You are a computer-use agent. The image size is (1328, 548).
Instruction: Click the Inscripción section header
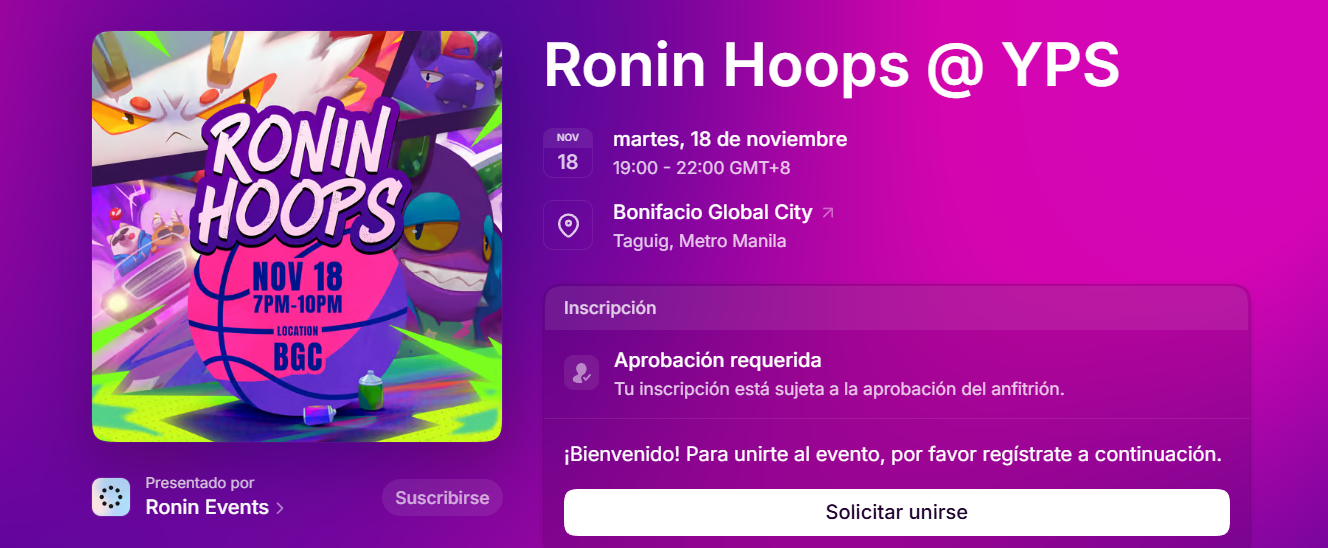[x=897, y=308]
